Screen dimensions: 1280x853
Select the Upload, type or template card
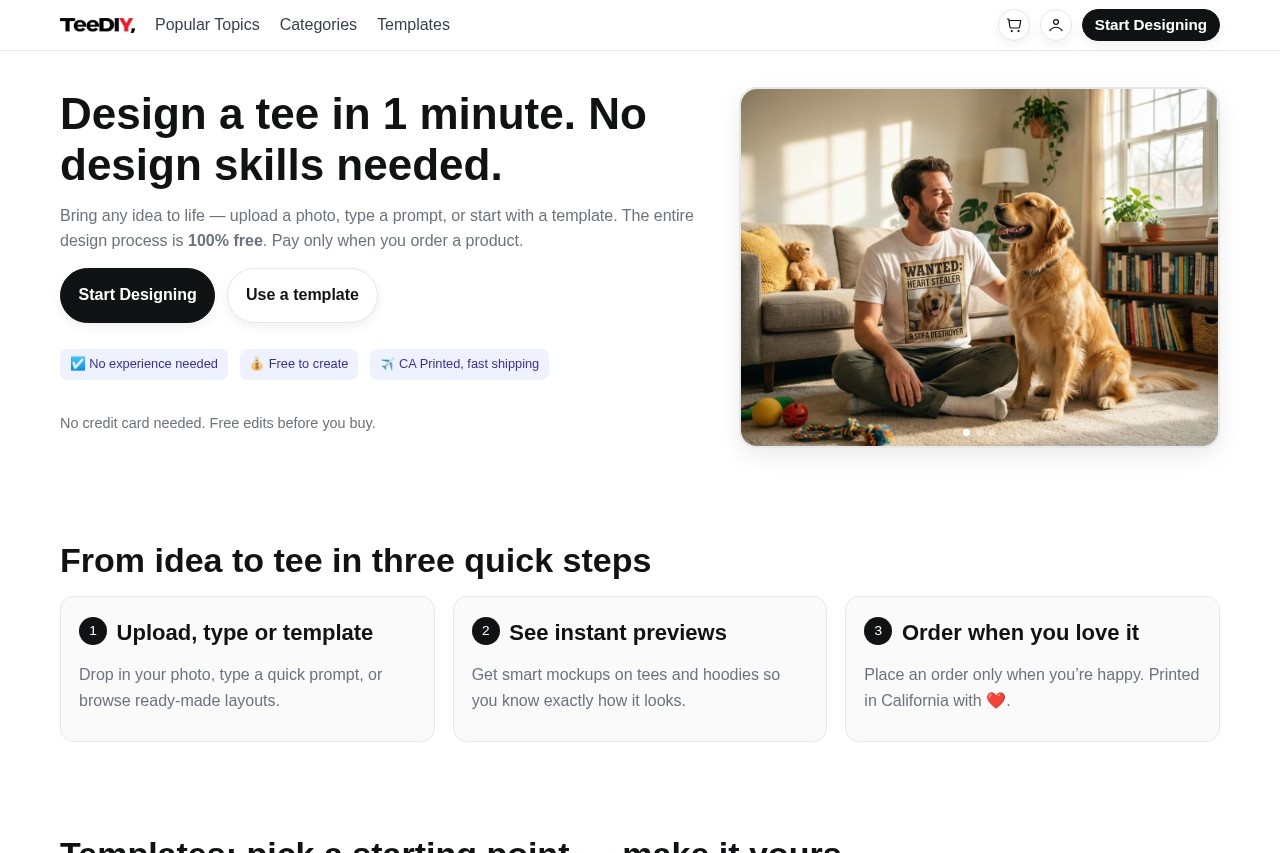[x=247, y=669]
